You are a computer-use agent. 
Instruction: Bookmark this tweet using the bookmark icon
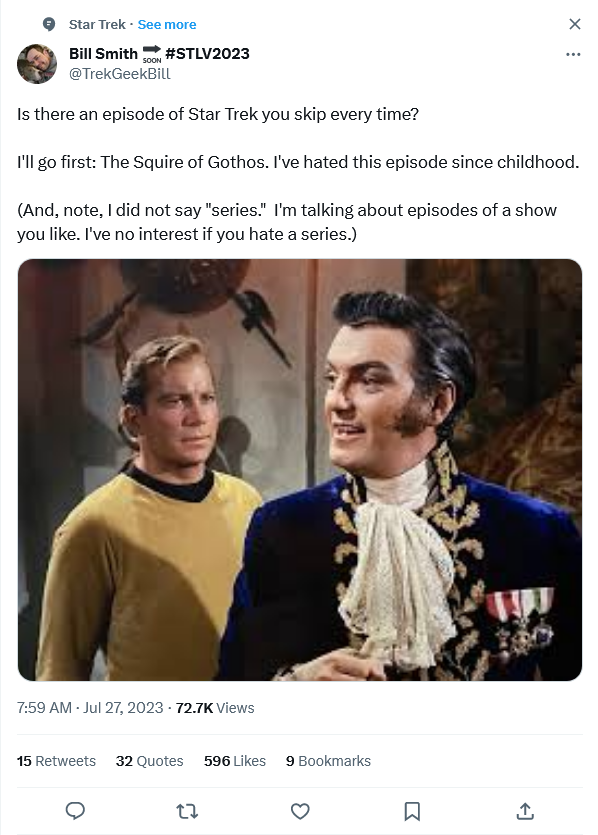tap(412, 811)
